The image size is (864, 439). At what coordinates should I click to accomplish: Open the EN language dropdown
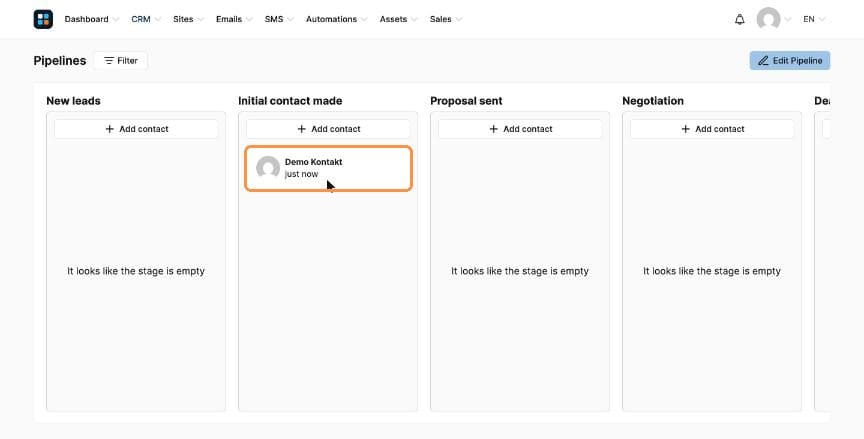pos(814,19)
